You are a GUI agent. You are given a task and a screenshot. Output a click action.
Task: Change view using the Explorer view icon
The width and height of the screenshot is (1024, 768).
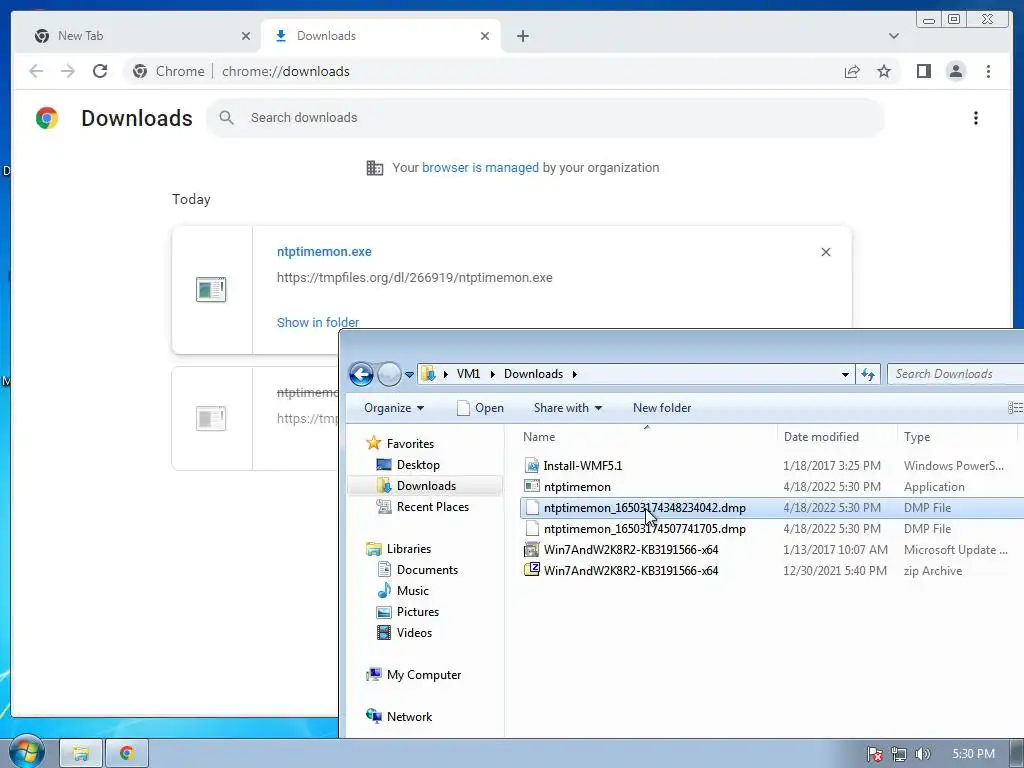pos(1016,408)
